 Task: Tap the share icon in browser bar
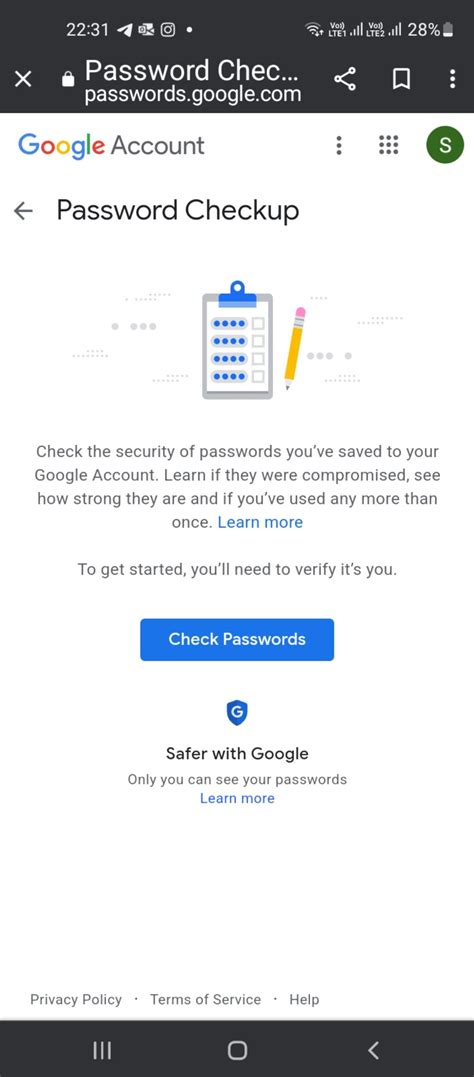345,80
